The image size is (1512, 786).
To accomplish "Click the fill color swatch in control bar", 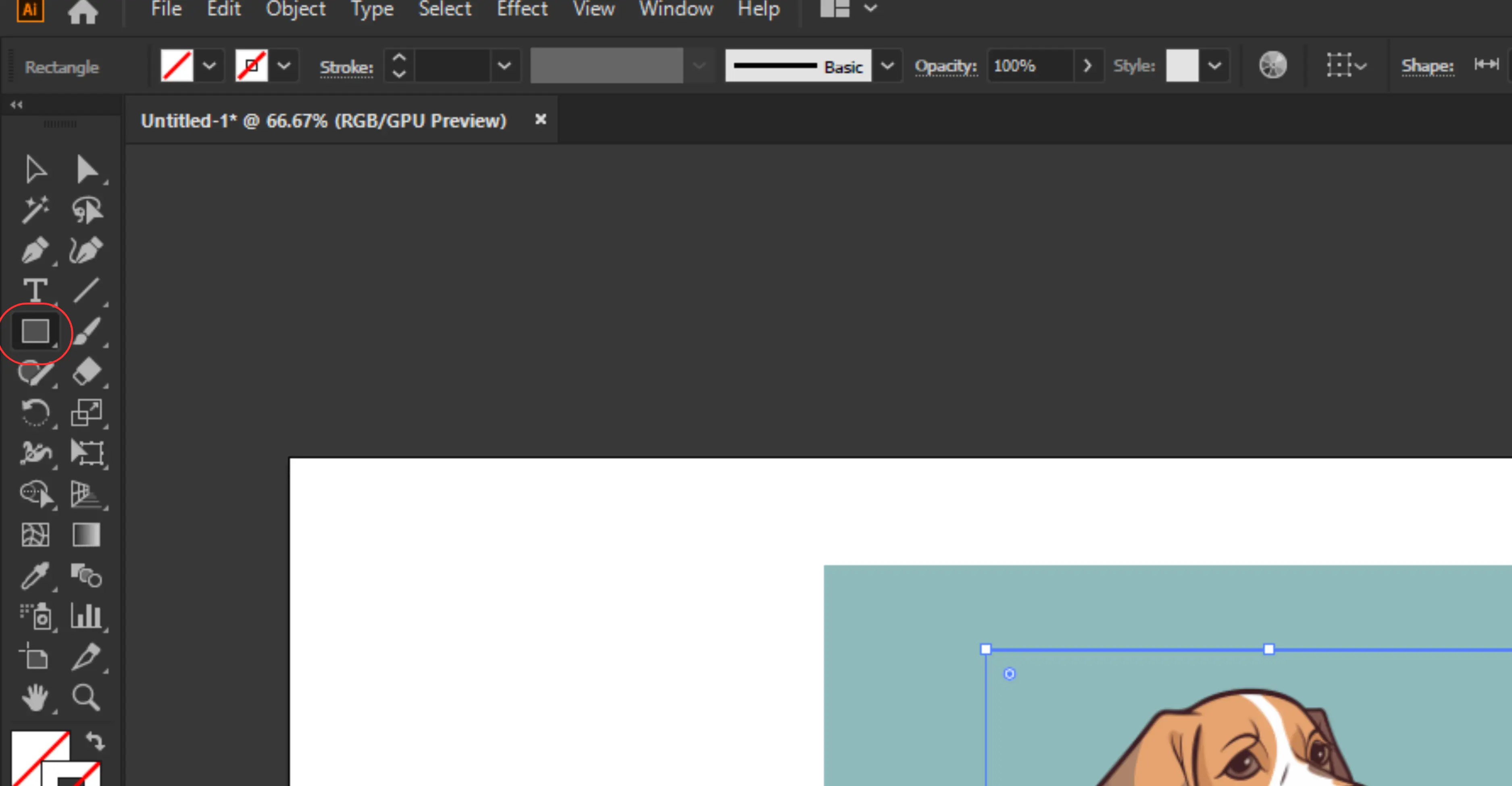I will [x=177, y=66].
